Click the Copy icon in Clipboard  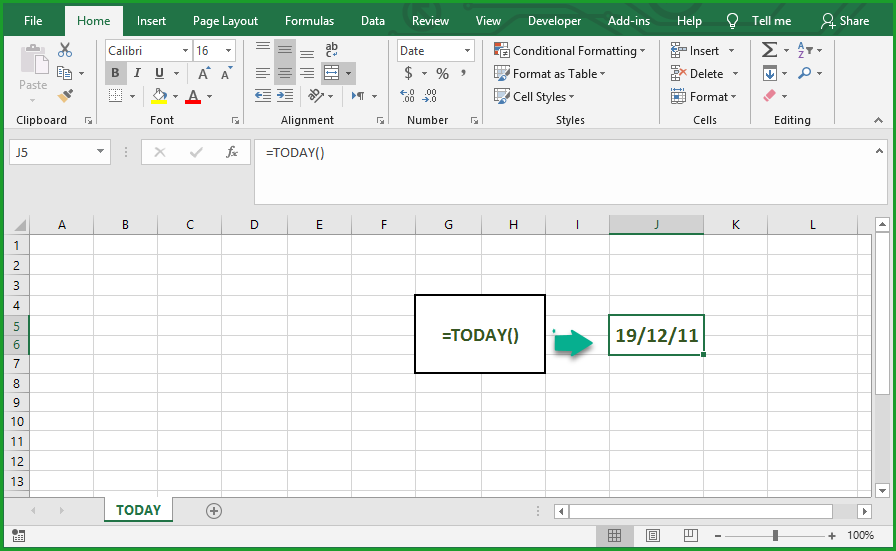[65, 73]
